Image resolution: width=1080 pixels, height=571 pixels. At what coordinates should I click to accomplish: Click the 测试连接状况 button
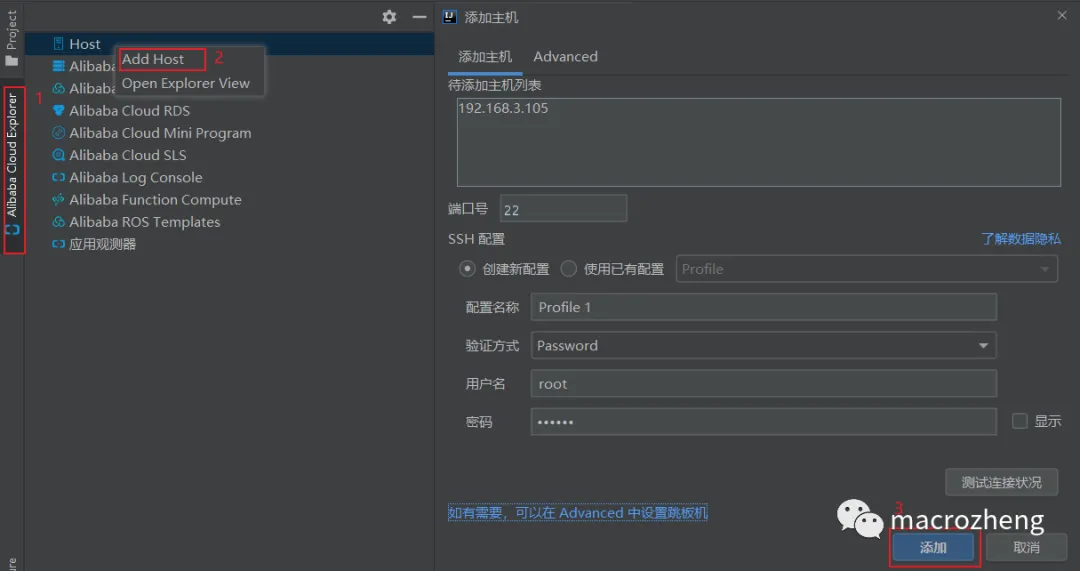(1001, 482)
